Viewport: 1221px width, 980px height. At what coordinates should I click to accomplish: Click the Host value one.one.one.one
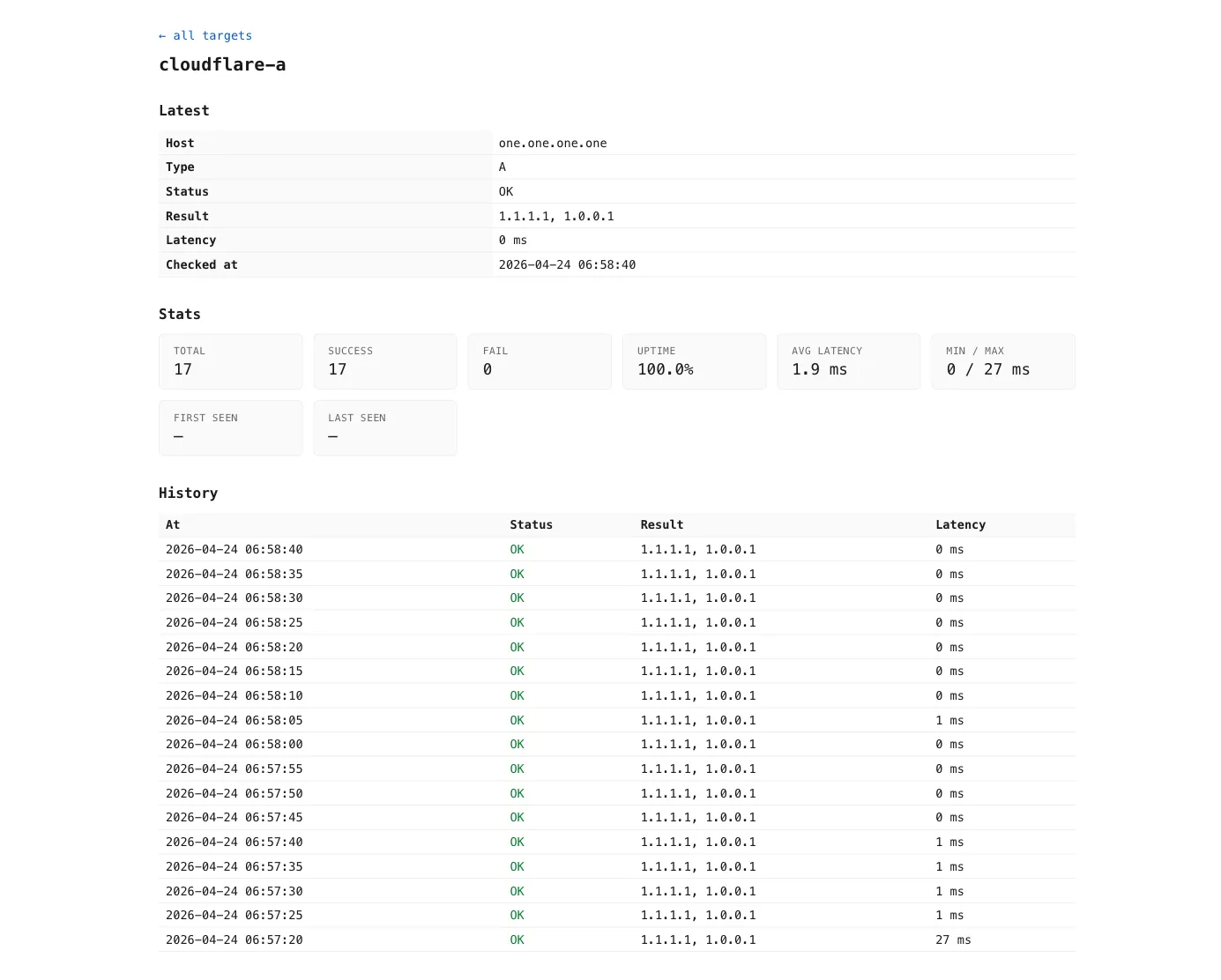(553, 142)
